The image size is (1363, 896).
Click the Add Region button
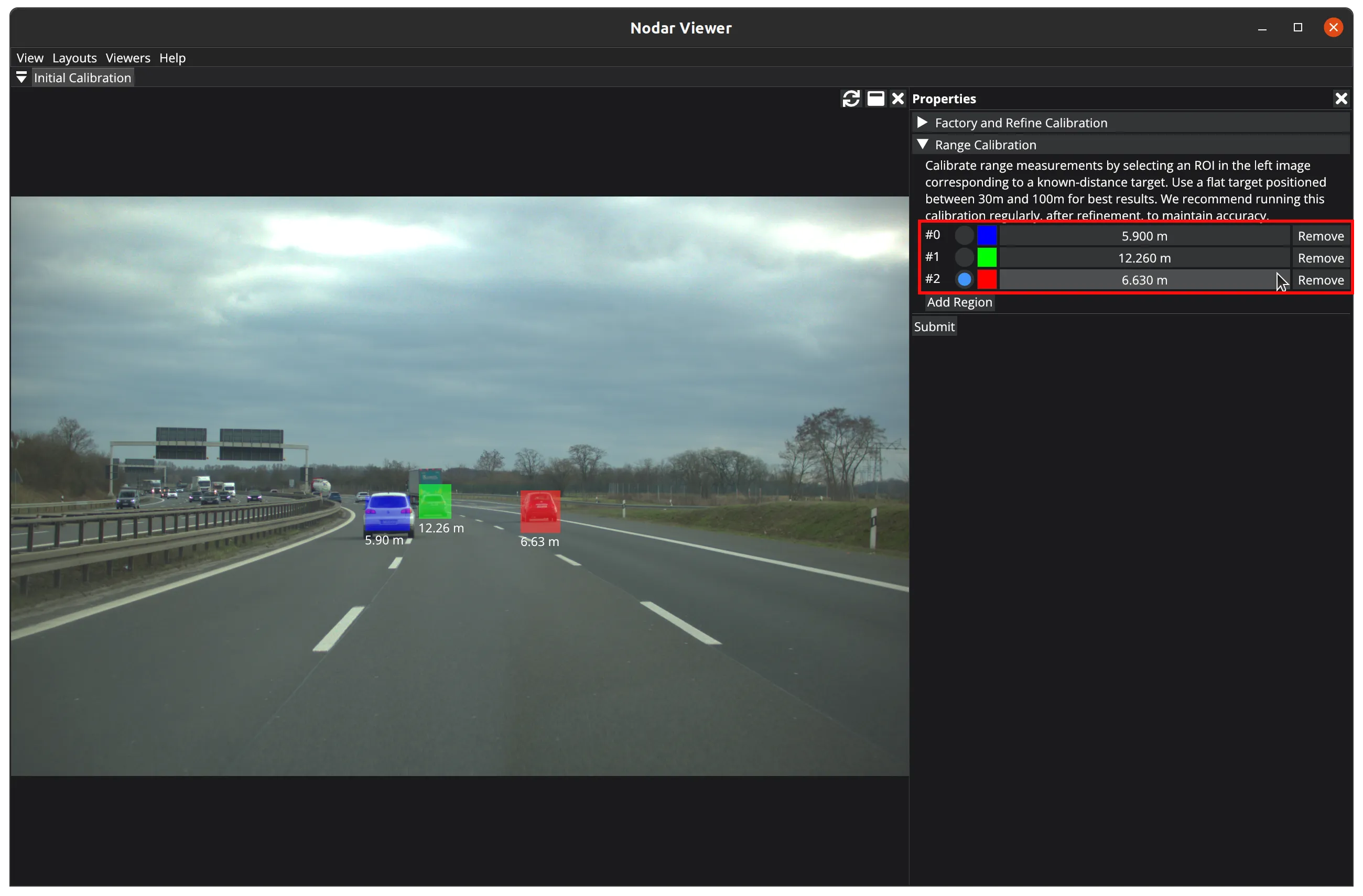pos(959,302)
